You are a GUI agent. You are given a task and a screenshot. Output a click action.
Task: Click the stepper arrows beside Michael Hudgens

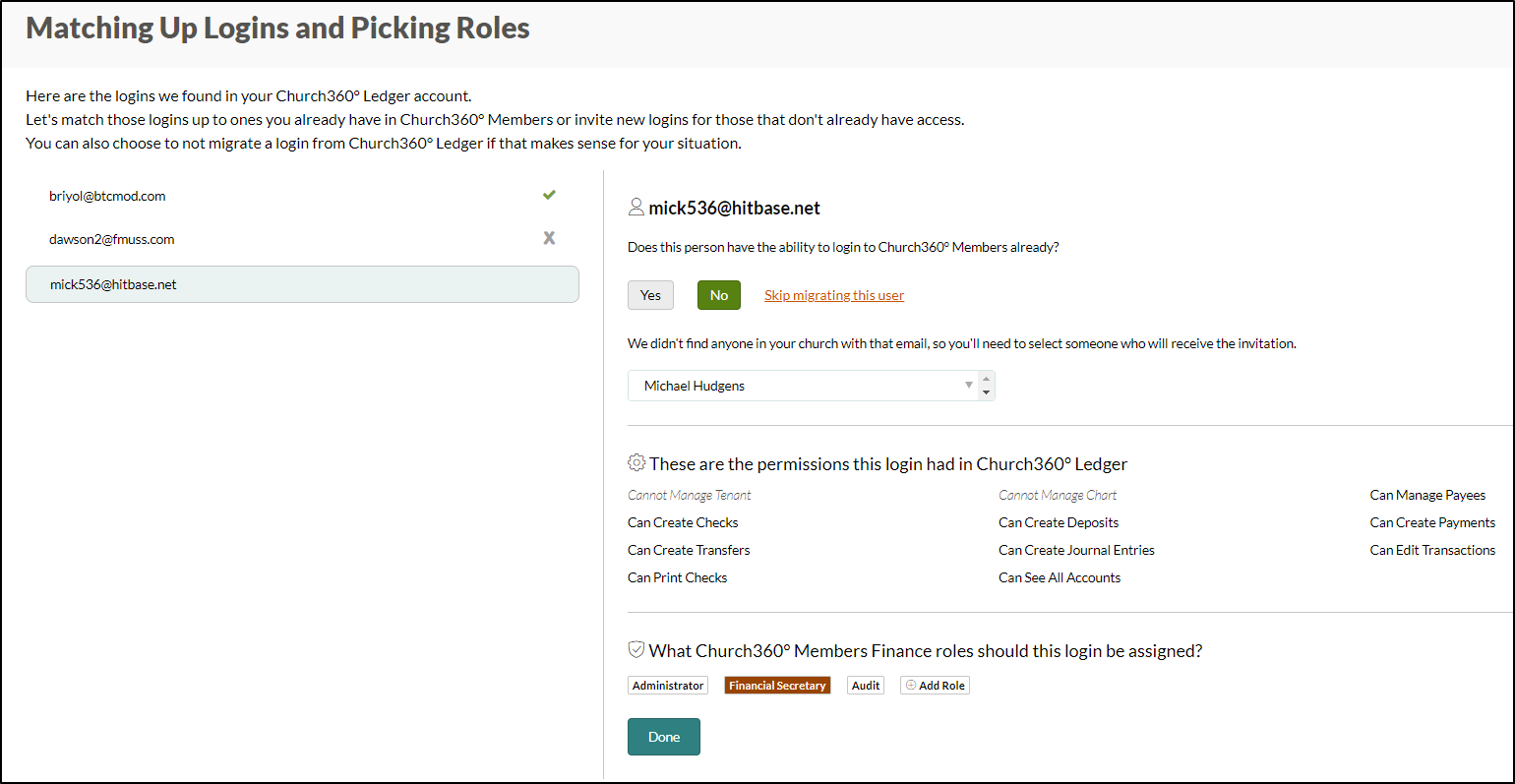(986, 386)
